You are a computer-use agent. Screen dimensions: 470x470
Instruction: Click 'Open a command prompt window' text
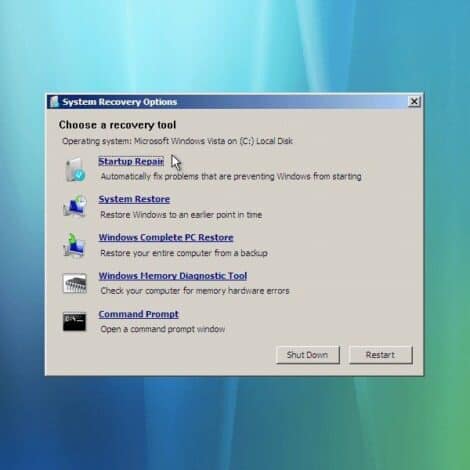point(163,329)
